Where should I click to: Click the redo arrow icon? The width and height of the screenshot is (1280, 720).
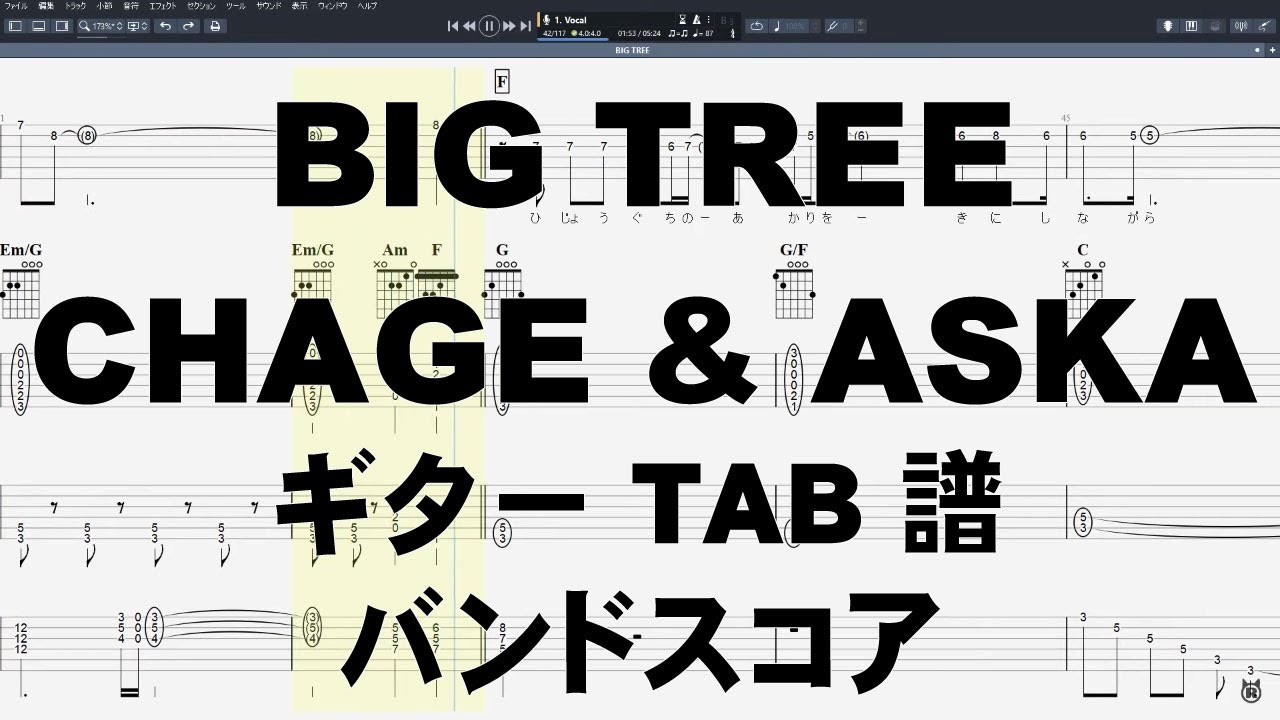click(189, 26)
